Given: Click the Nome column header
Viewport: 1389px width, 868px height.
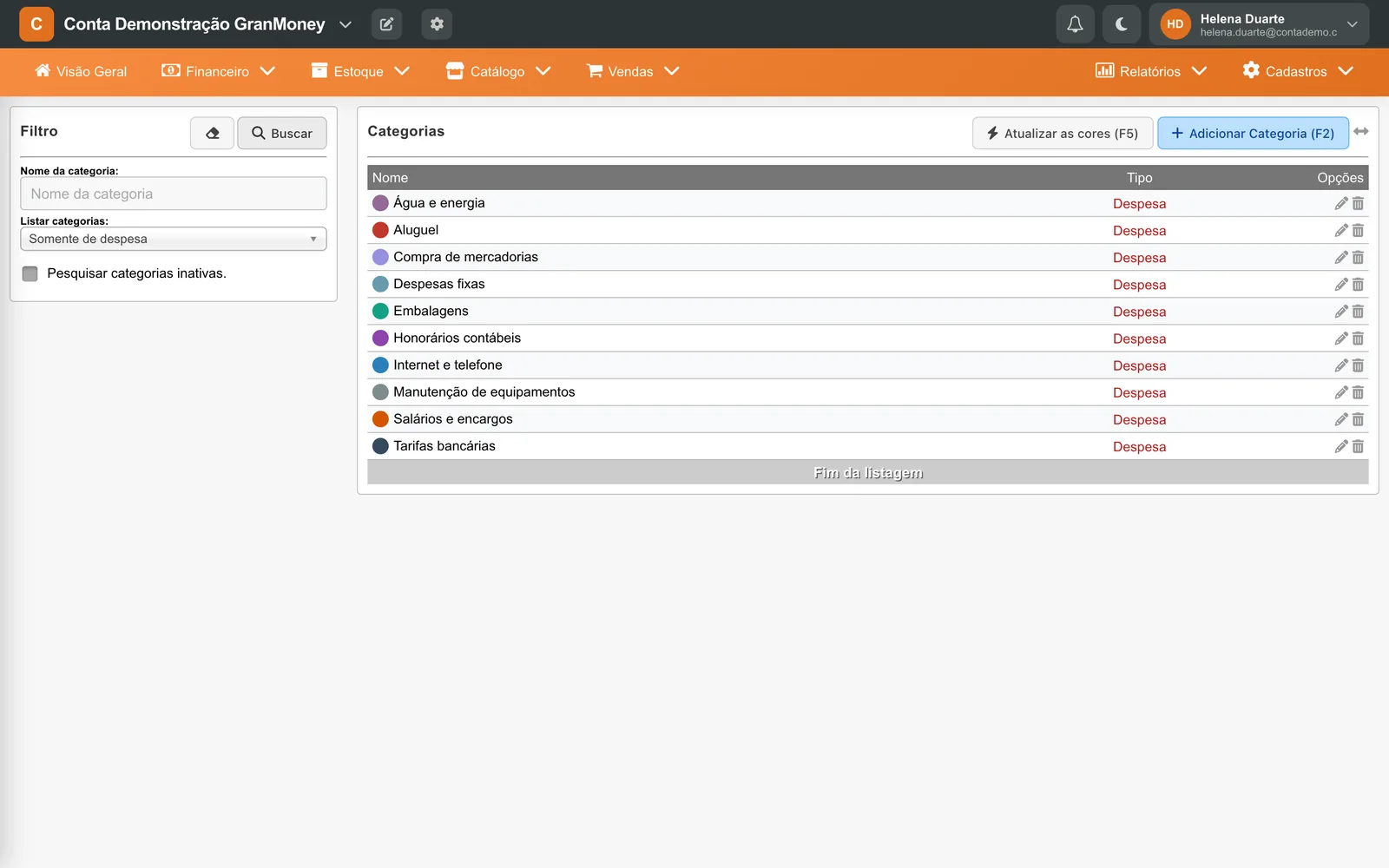Looking at the screenshot, I should [x=390, y=178].
